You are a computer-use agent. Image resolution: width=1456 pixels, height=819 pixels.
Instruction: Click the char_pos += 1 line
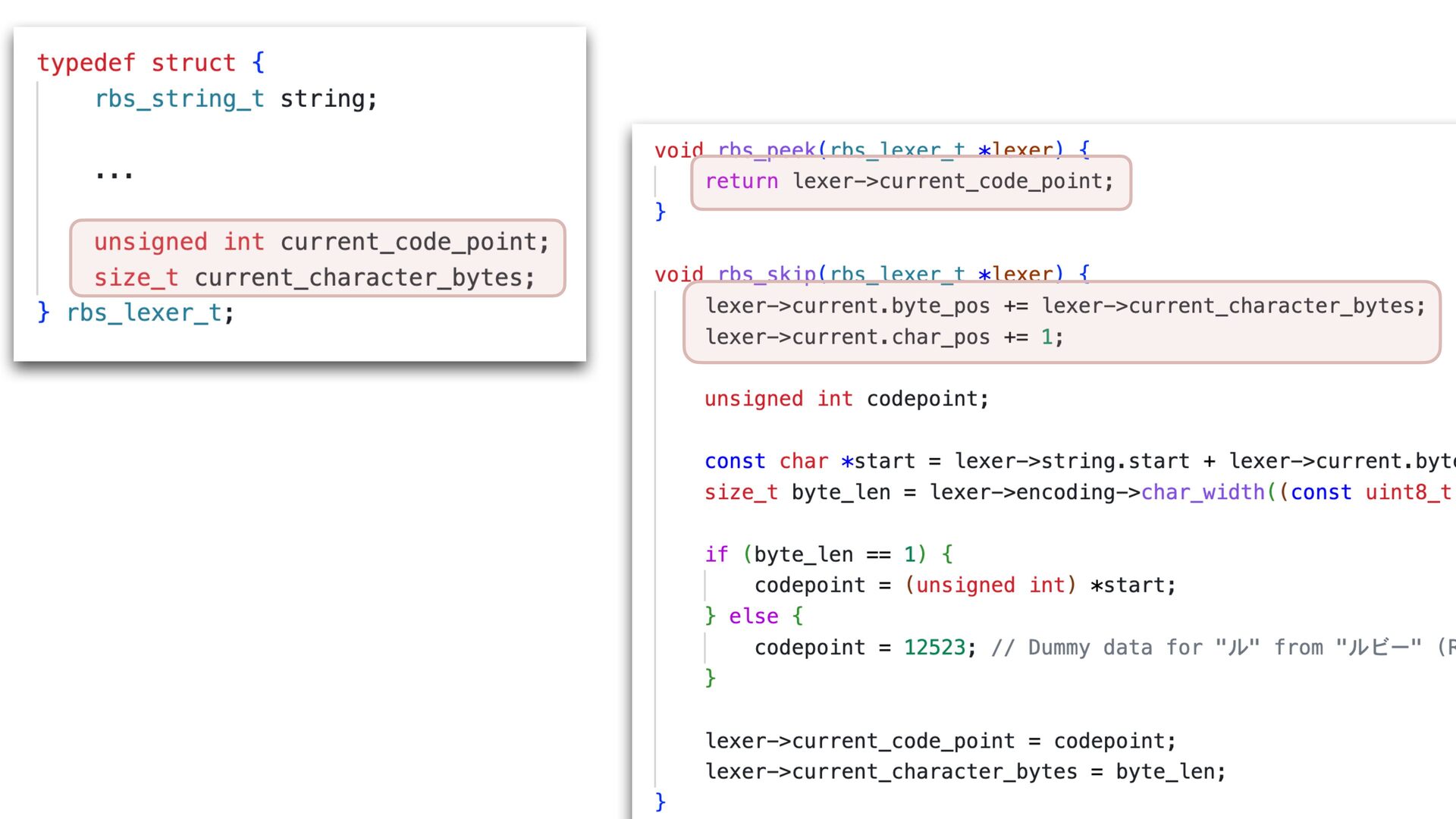(883, 337)
